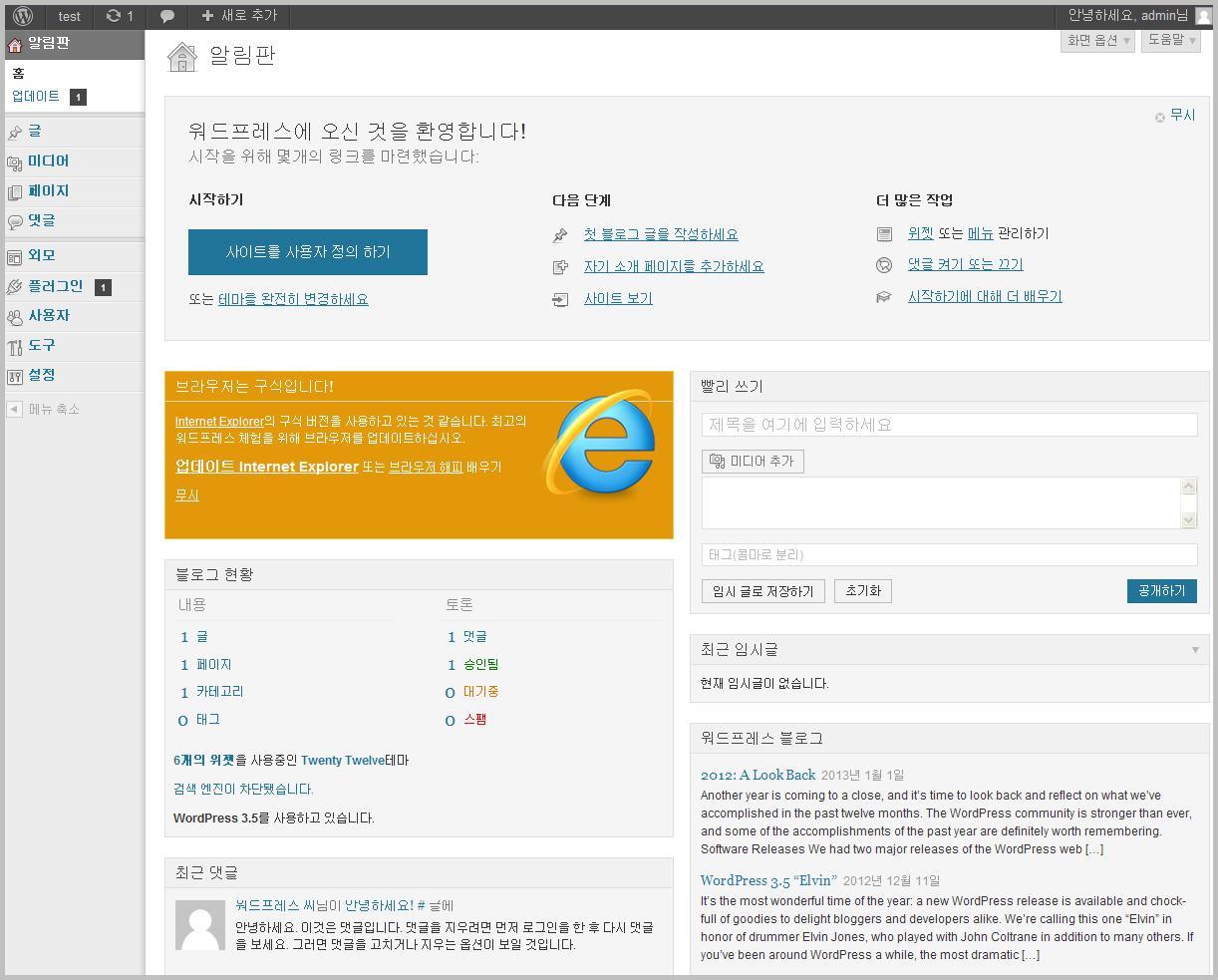Click the quick draft content text area
Viewport: 1218px width, 980px height.
point(941,502)
